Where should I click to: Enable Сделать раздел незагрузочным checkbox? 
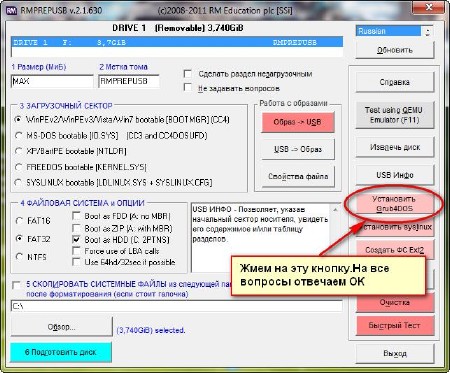[x=188, y=74]
